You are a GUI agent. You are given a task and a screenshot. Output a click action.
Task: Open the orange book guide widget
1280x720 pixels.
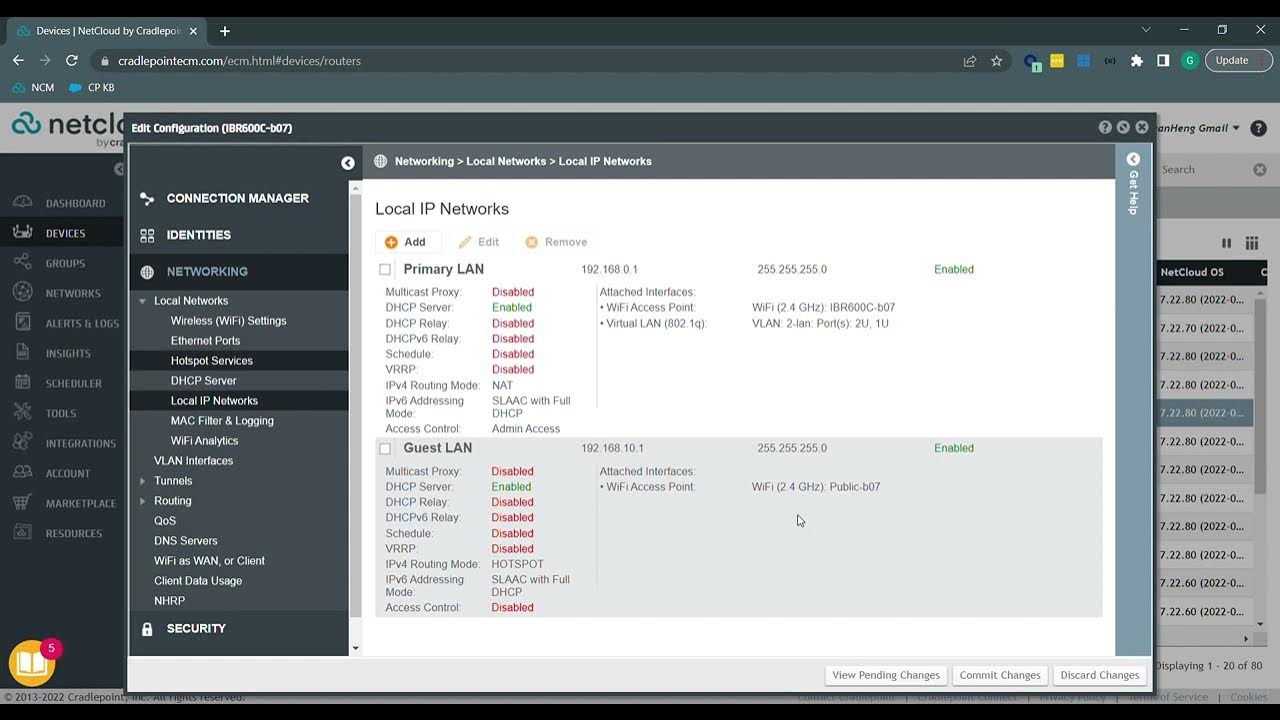[31, 663]
